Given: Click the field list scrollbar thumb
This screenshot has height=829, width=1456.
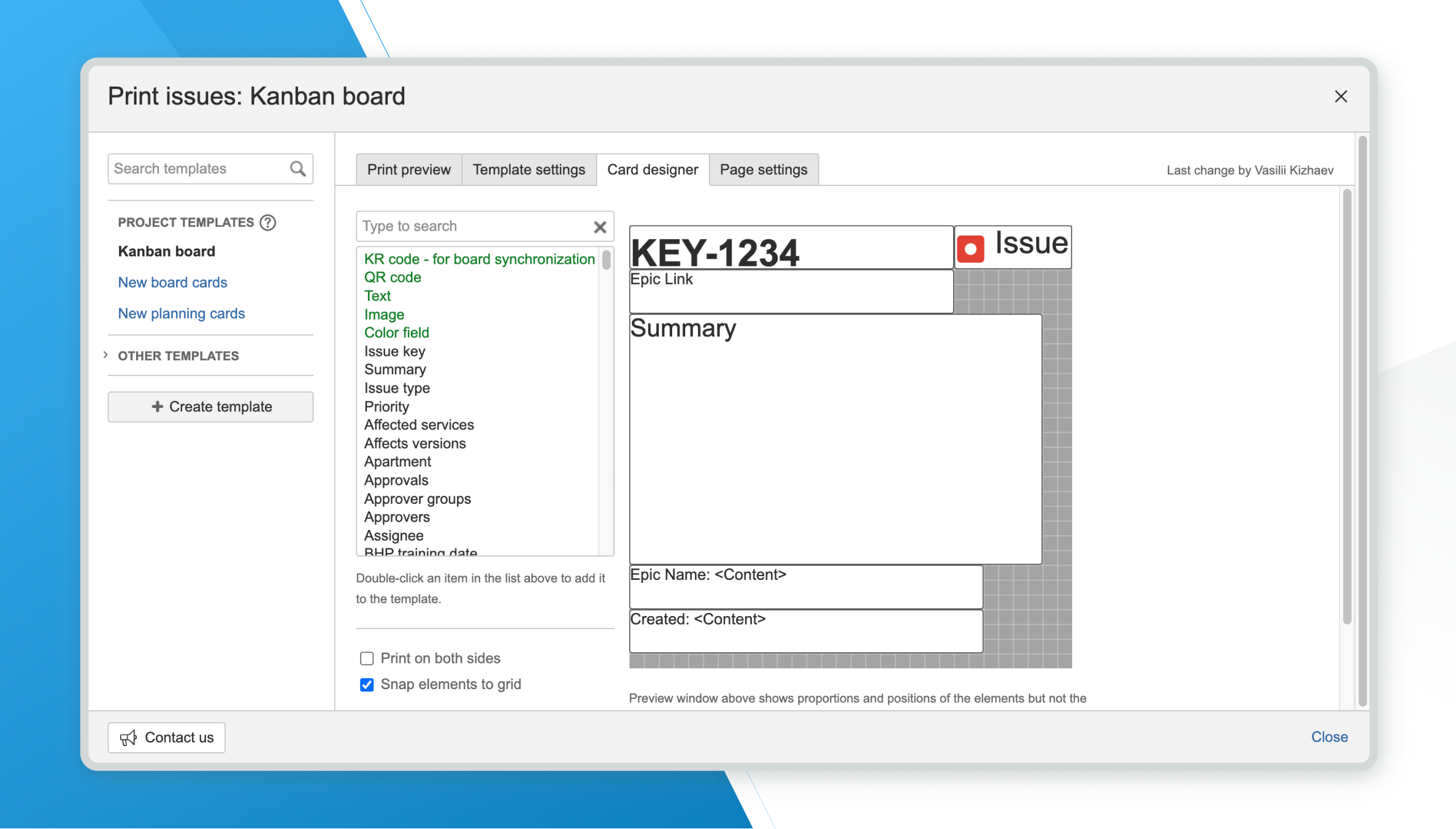Looking at the screenshot, I should [606, 260].
